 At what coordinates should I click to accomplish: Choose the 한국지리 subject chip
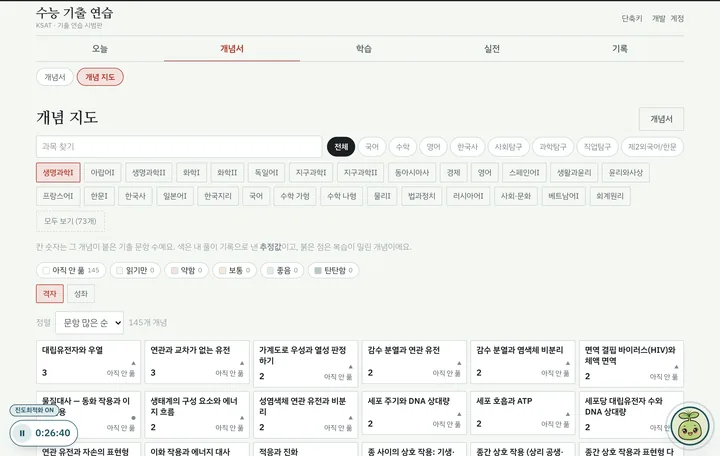[x=218, y=196]
